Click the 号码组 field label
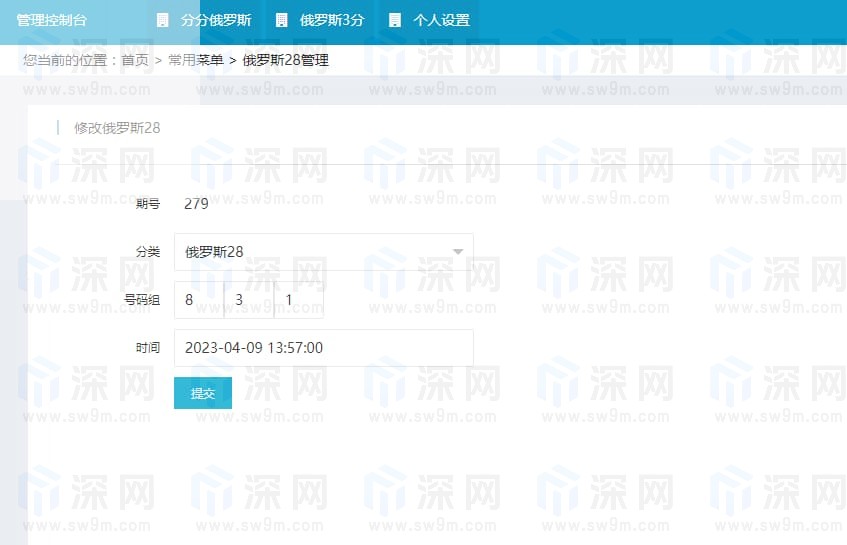 141,300
